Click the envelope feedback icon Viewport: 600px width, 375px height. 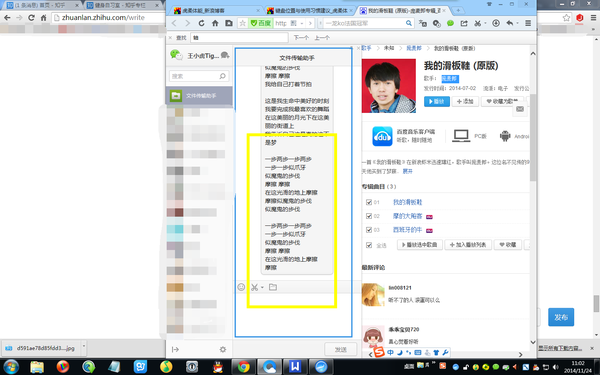coord(520,109)
